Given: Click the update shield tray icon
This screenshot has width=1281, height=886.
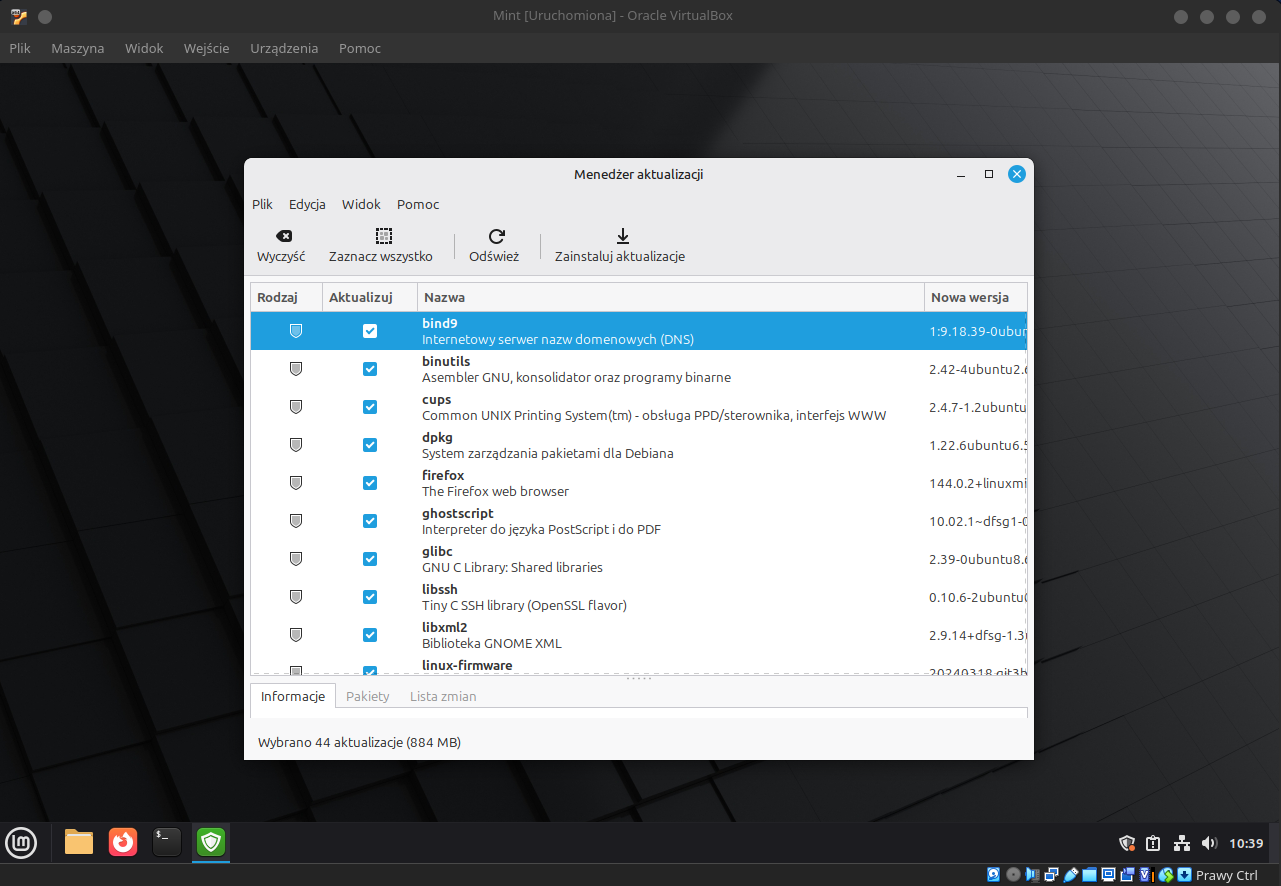Looking at the screenshot, I should pyautogui.click(x=1126, y=844).
